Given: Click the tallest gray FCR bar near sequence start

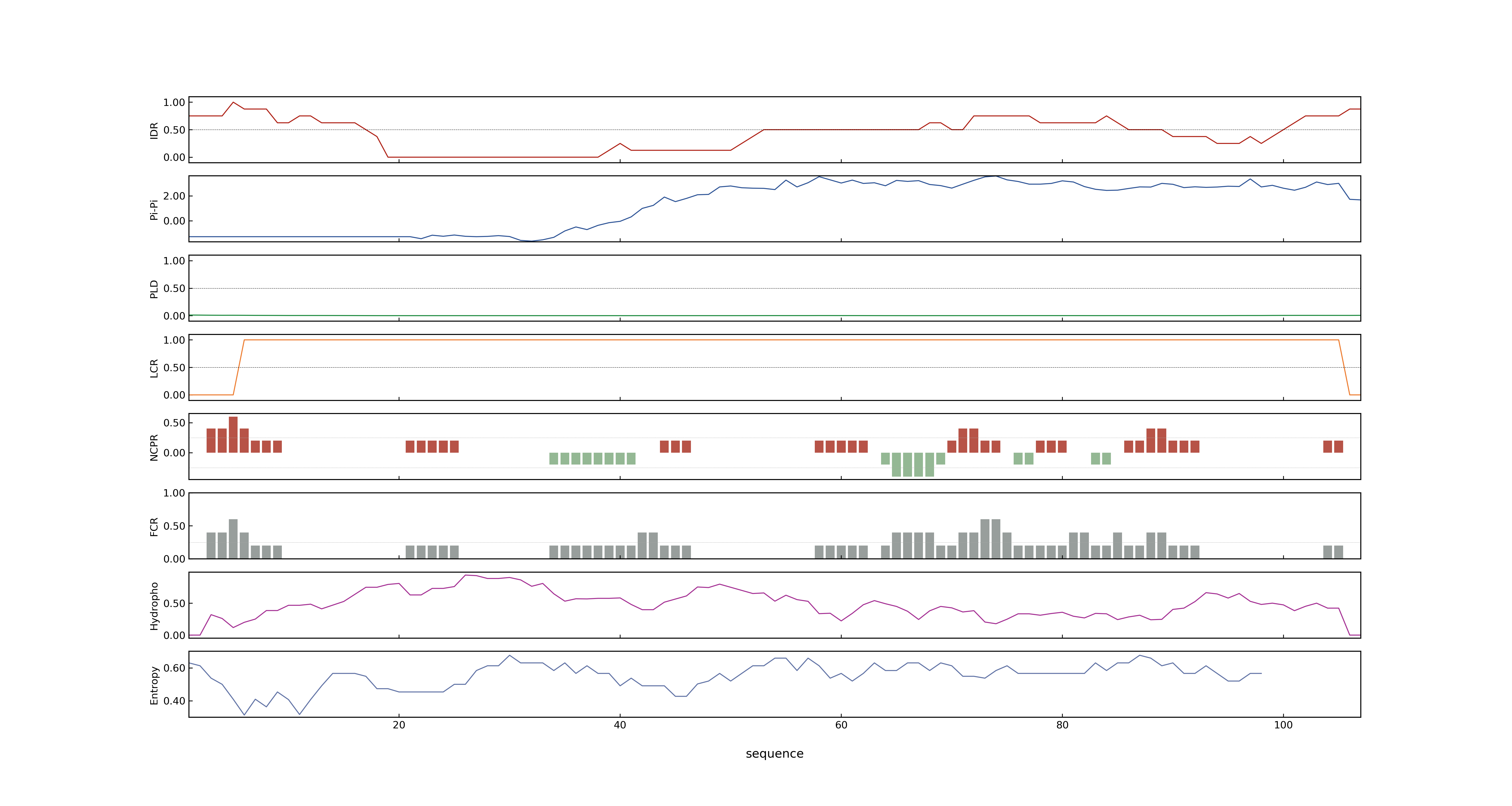Looking at the screenshot, I should click(233, 539).
